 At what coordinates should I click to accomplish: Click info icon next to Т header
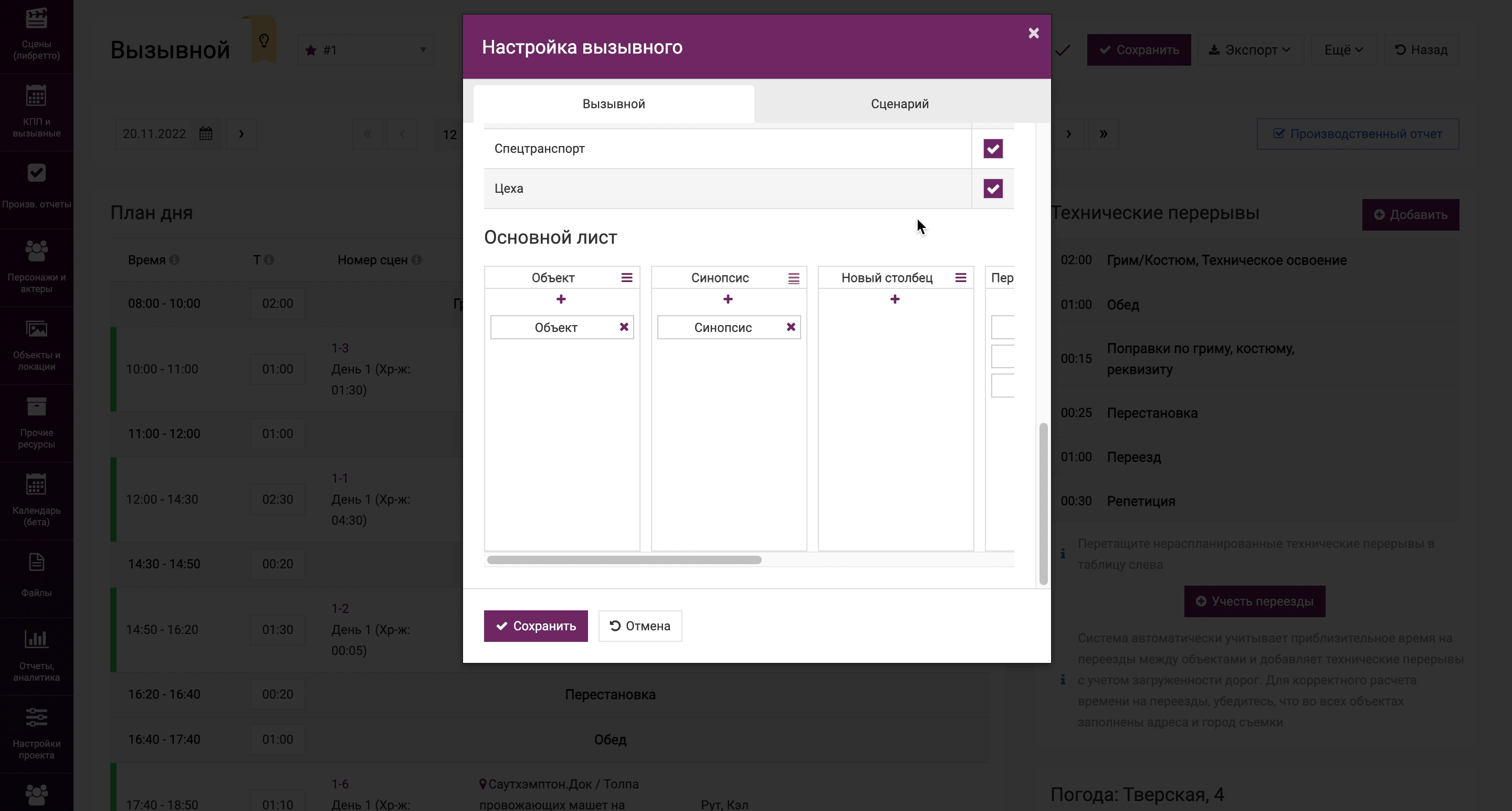(269, 259)
